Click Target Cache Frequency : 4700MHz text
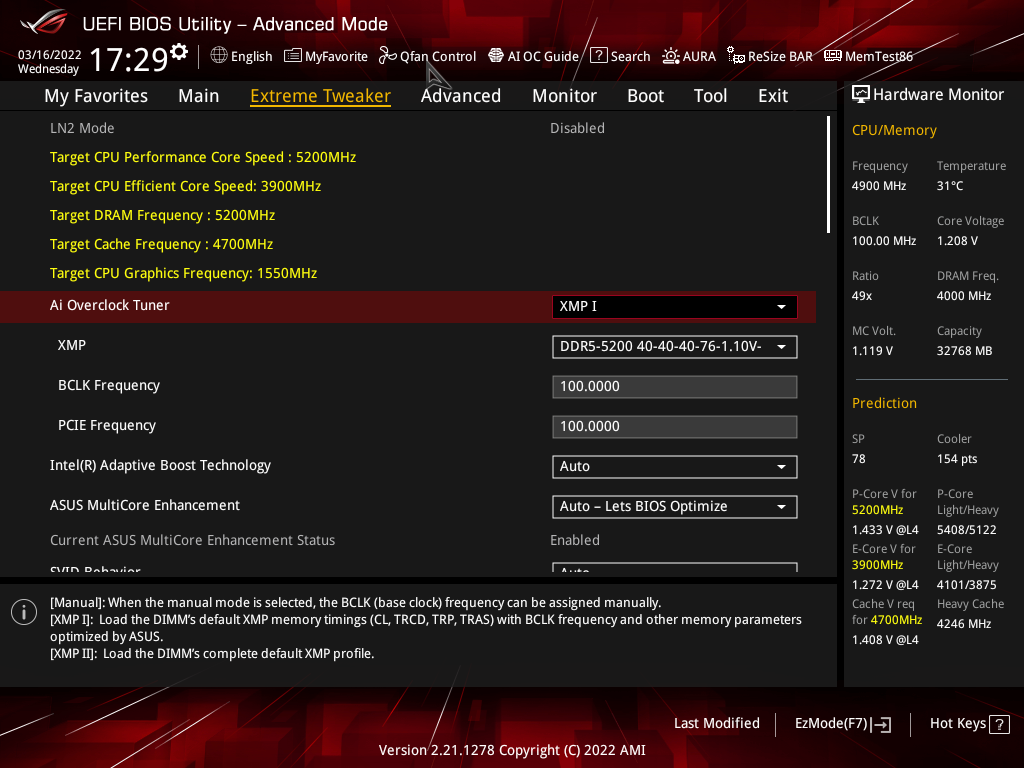Viewport: 1024px width, 768px height. 161,244
